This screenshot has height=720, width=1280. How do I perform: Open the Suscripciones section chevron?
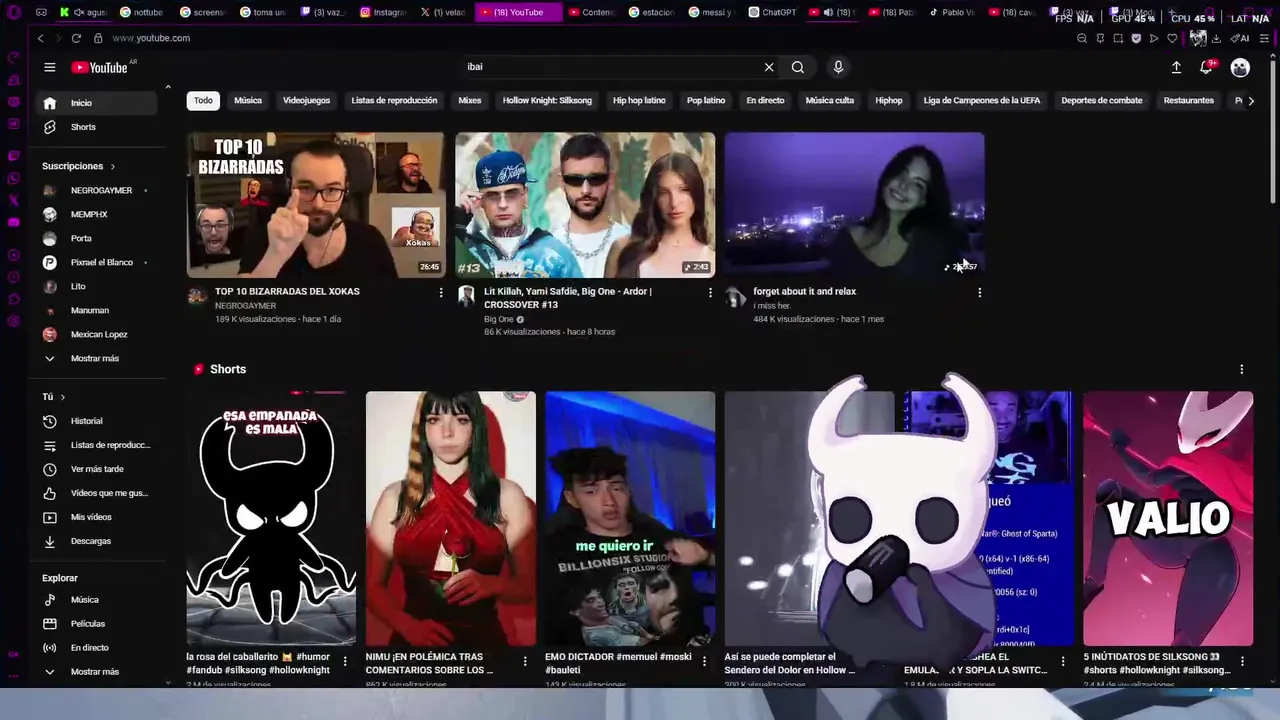coord(112,166)
